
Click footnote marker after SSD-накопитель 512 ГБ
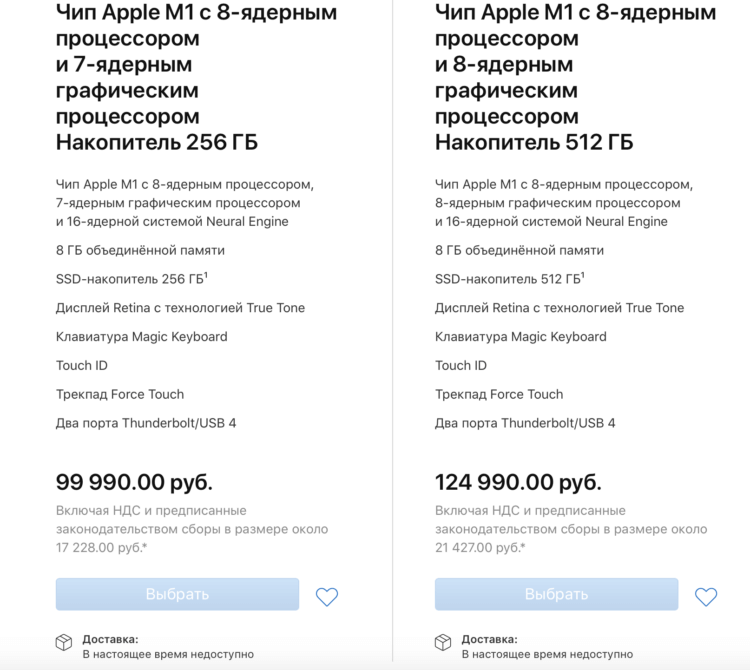tap(583, 275)
